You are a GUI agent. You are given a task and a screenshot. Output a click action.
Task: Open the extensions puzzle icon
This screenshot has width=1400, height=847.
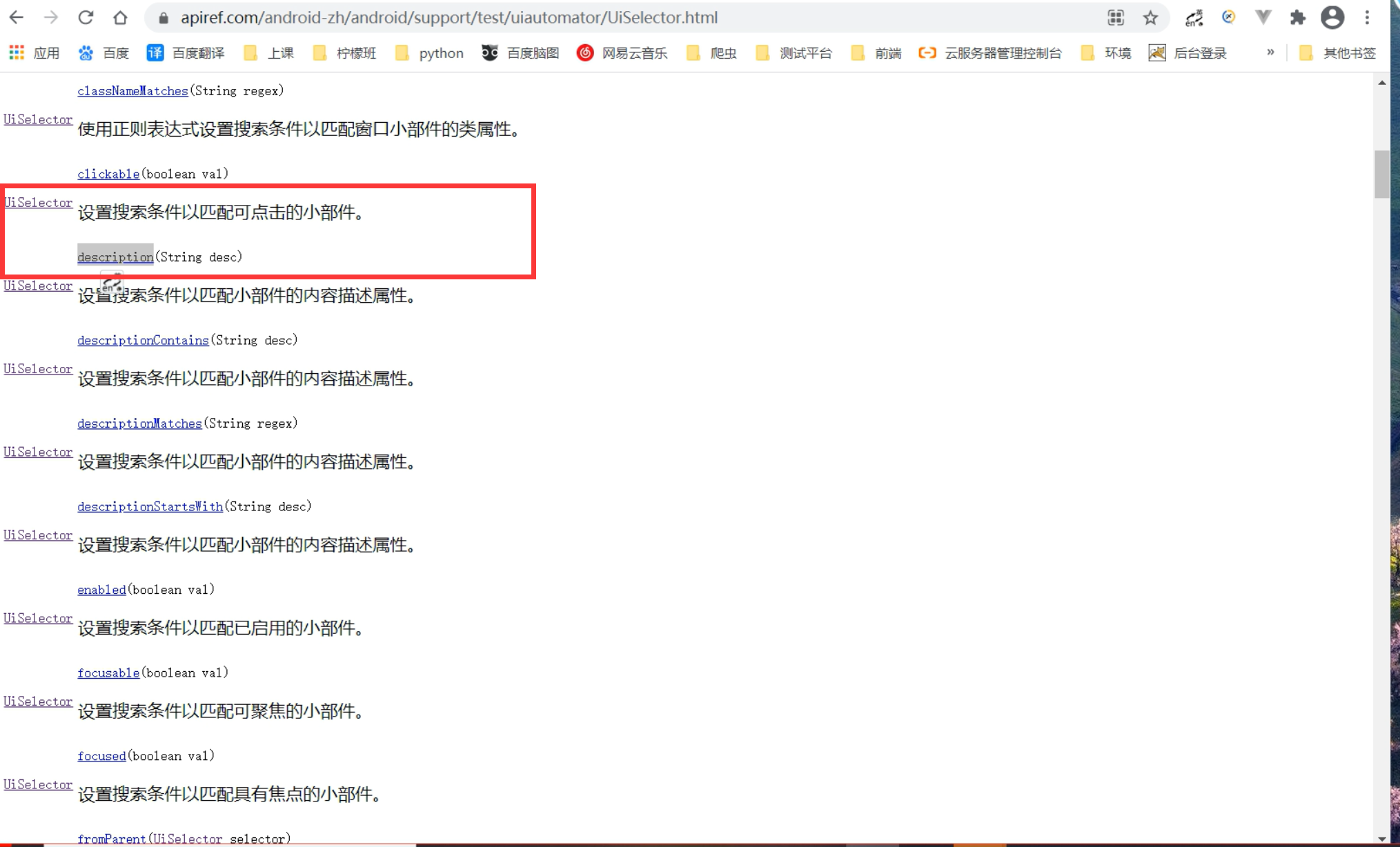point(1297,17)
